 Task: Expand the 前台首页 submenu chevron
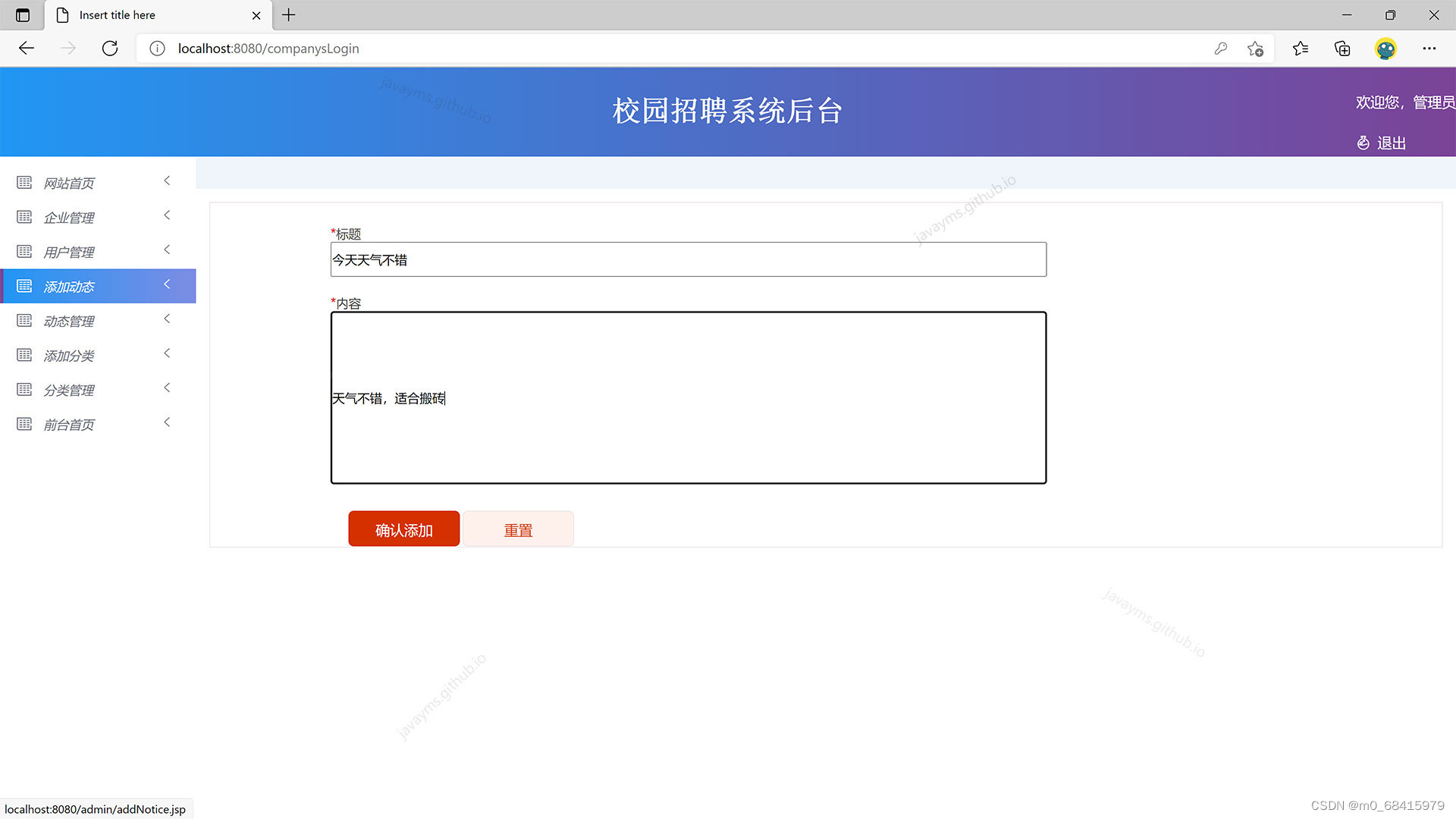pyautogui.click(x=167, y=422)
